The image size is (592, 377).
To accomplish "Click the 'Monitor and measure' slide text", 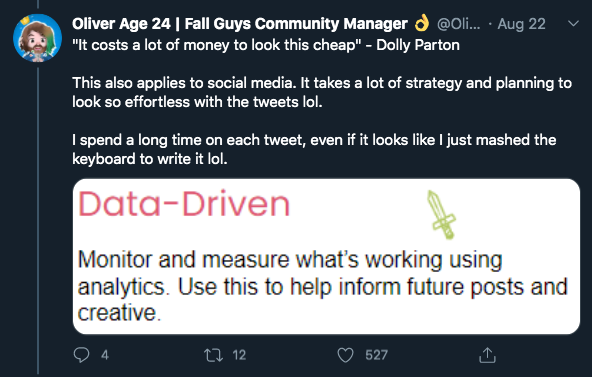I will coord(322,286).
